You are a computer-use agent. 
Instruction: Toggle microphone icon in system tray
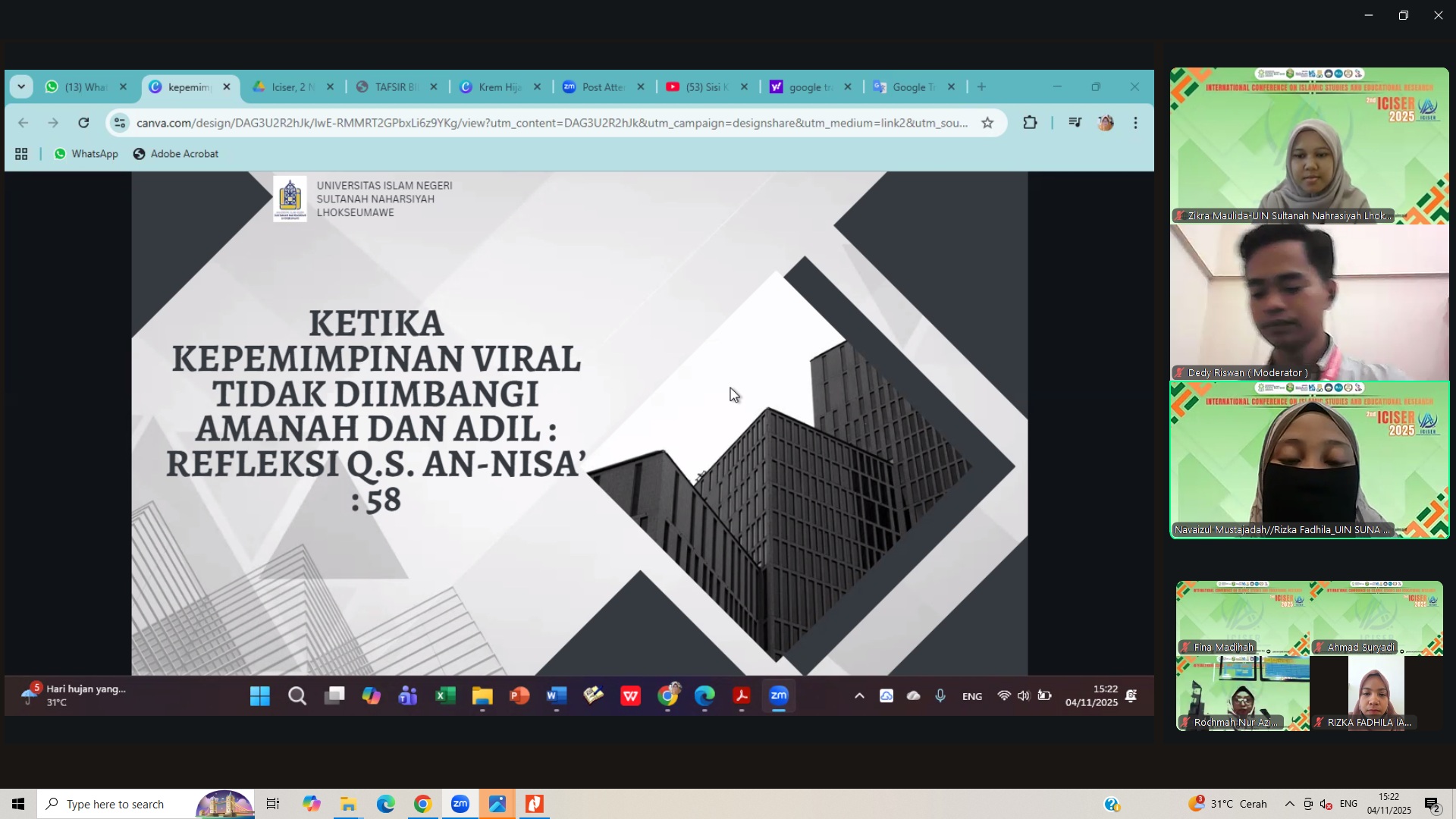click(940, 696)
